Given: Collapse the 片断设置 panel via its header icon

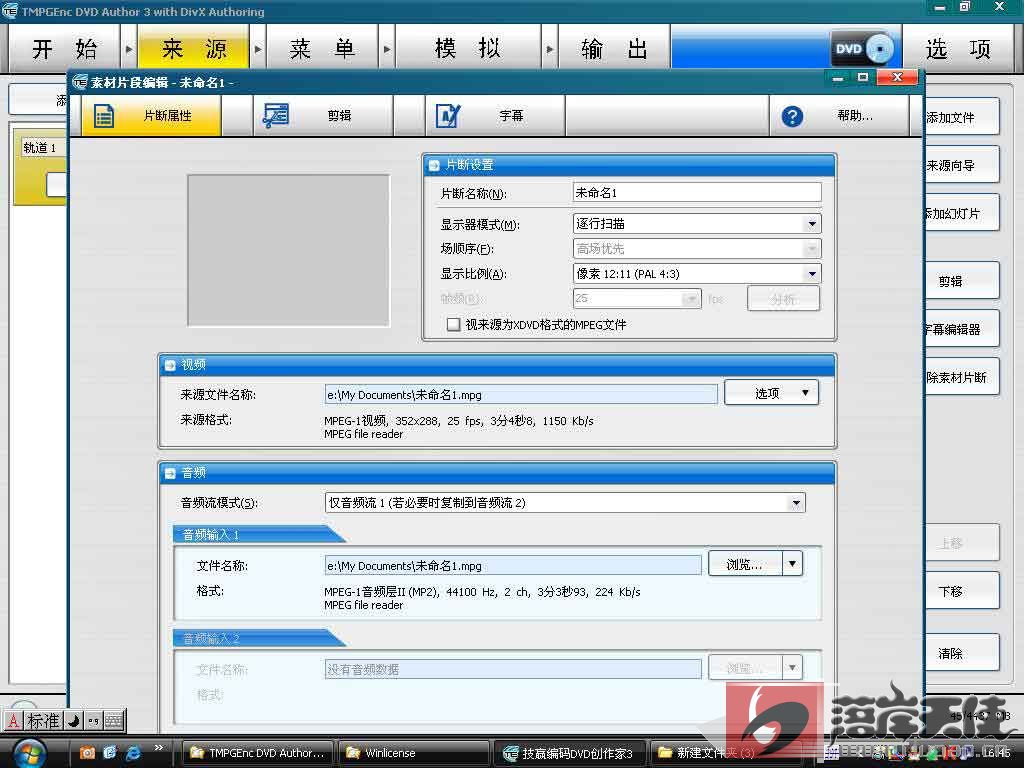Looking at the screenshot, I should point(434,165).
